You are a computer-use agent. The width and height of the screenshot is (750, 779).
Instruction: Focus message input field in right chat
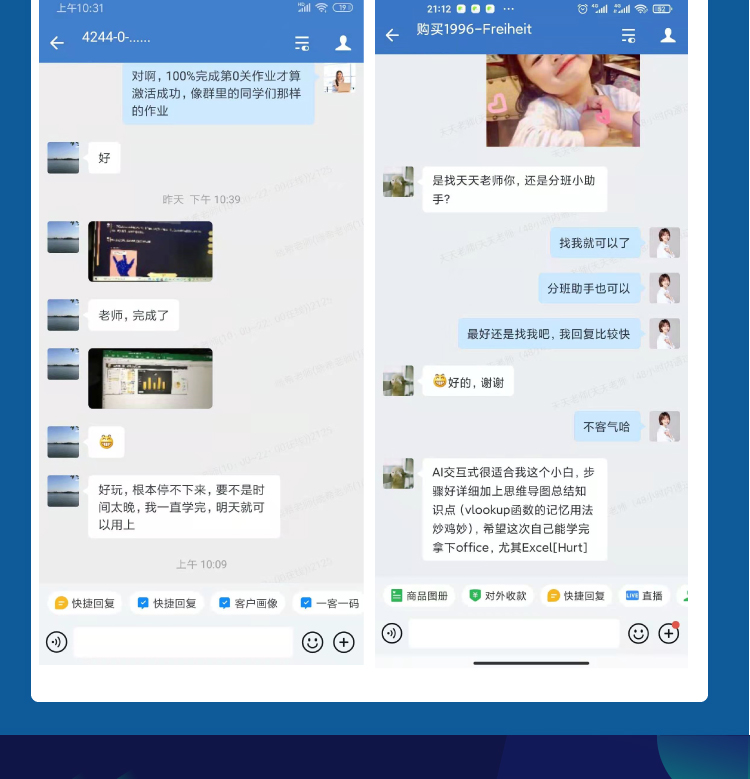(x=514, y=633)
